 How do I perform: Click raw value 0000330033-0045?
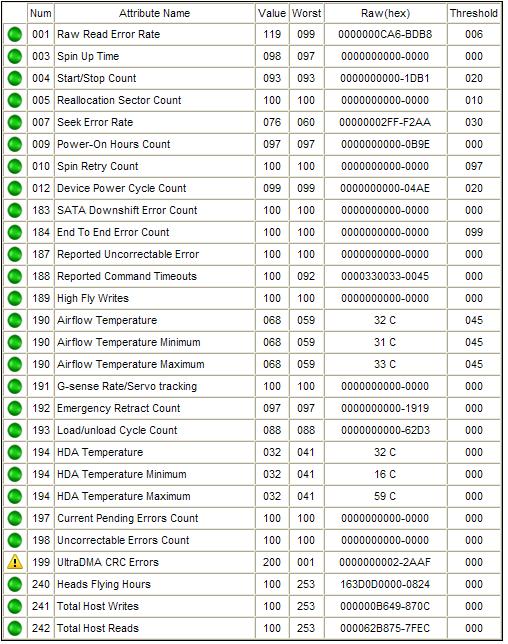point(385,276)
